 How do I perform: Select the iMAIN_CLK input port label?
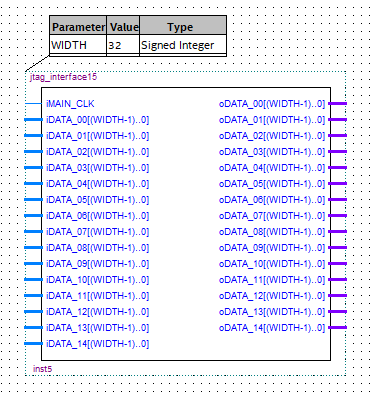coord(70,104)
